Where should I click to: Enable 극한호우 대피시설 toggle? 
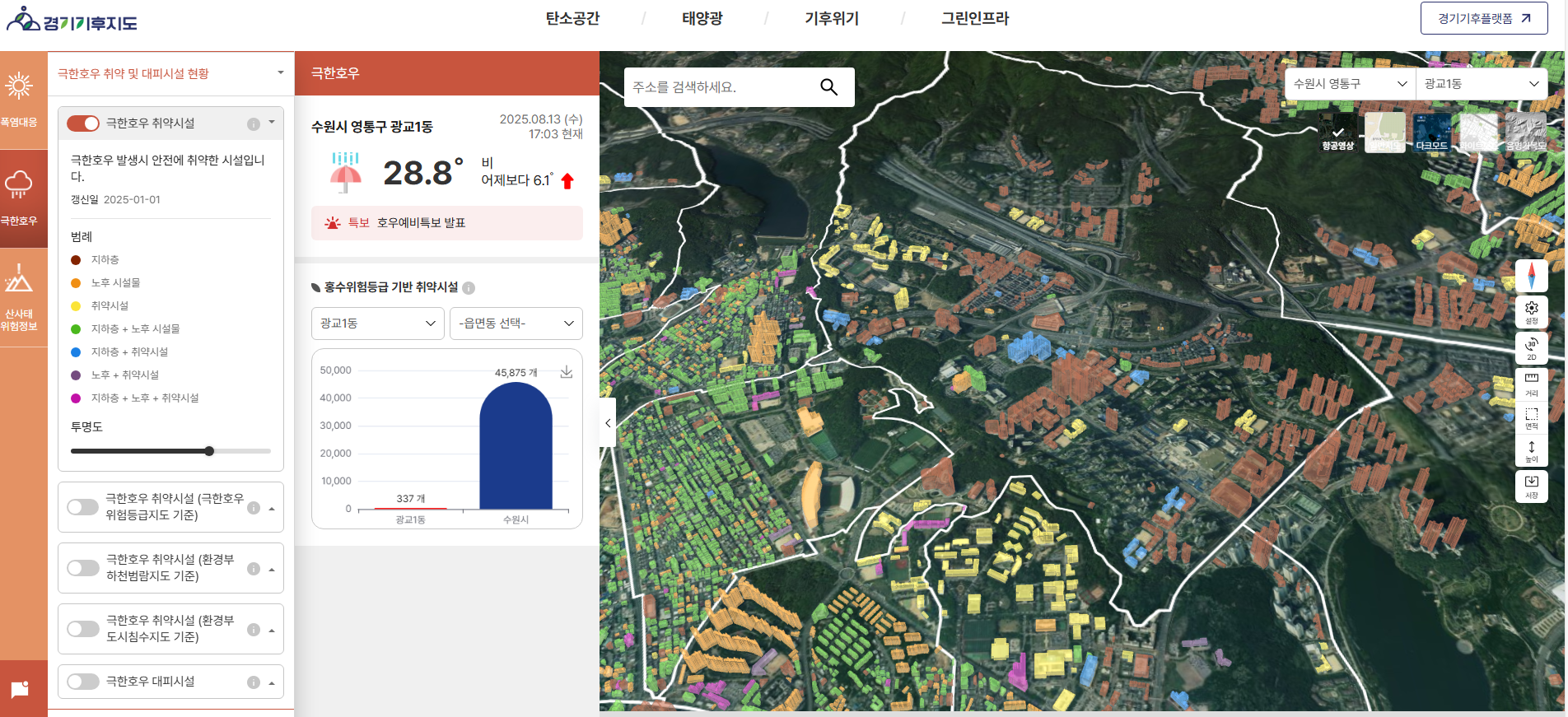(83, 682)
